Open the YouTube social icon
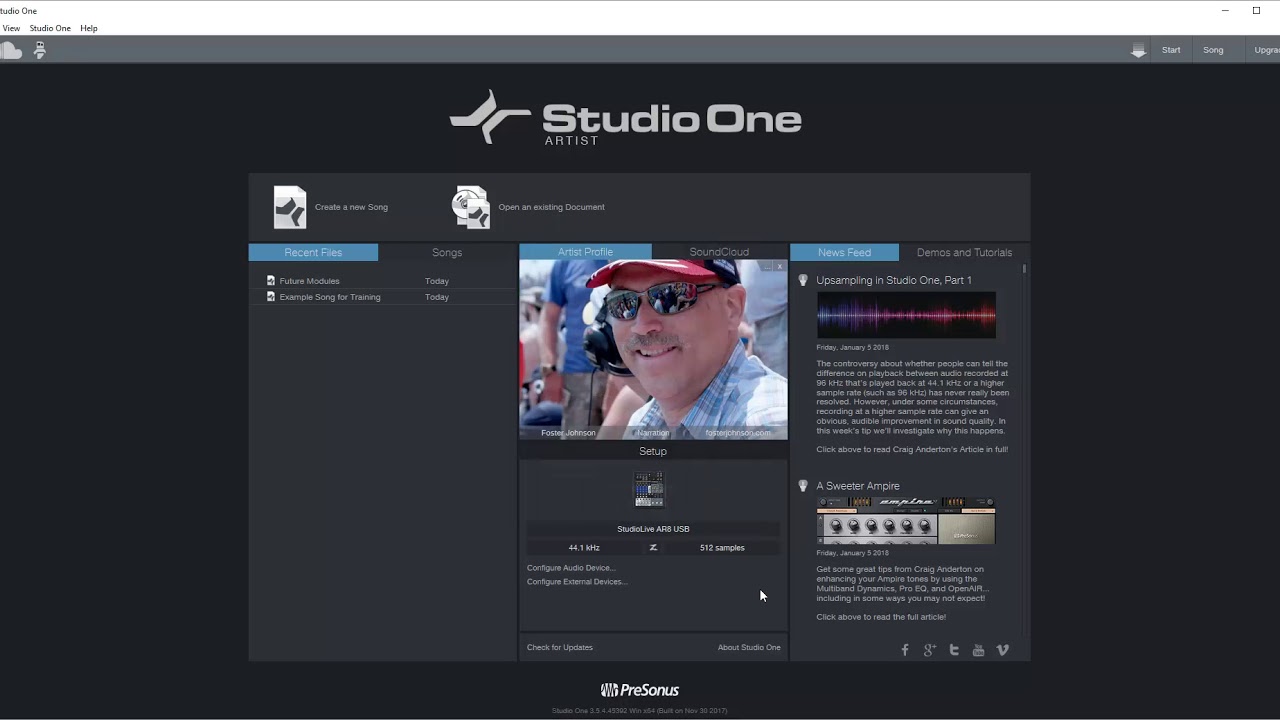Viewport: 1280px width, 720px height. pyautogui.click(x=978, y=650)
